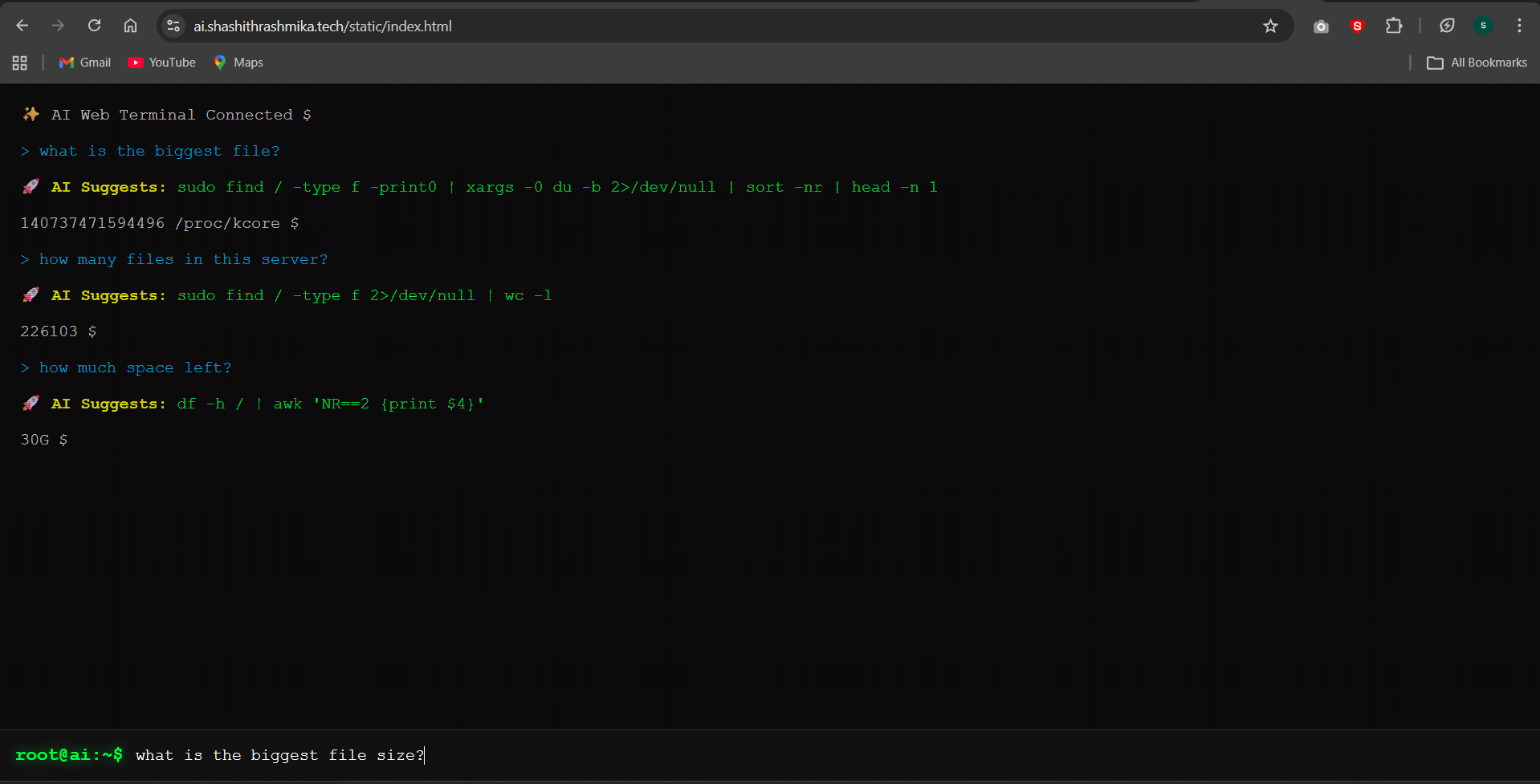
Task: Go to the browser home page
Action: 130,26
